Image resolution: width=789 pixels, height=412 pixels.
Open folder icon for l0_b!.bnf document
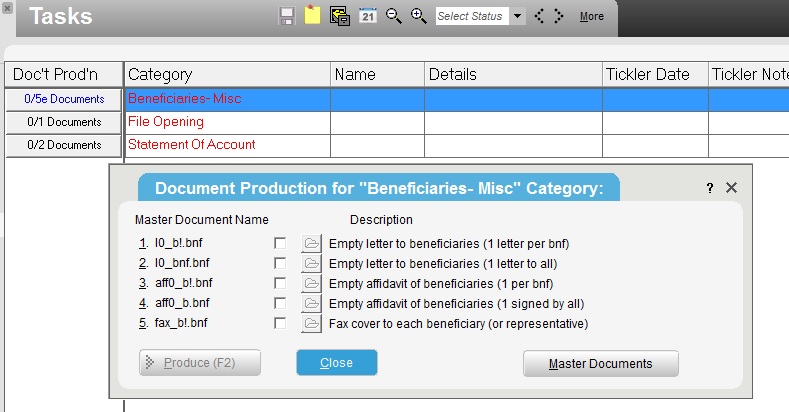coord(311,243)
